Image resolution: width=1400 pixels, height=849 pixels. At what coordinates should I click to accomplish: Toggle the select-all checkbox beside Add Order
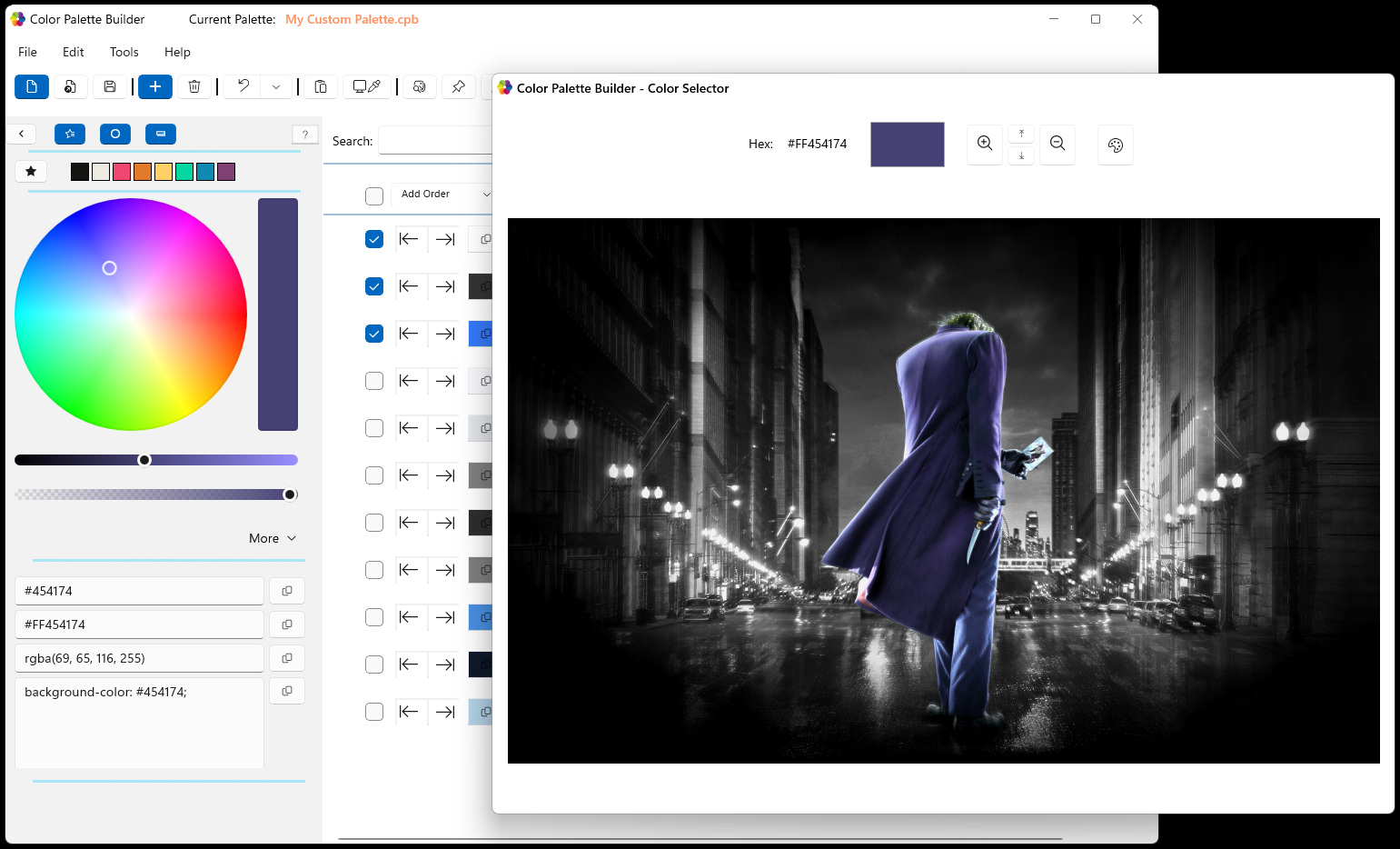(x=374, y=195)
